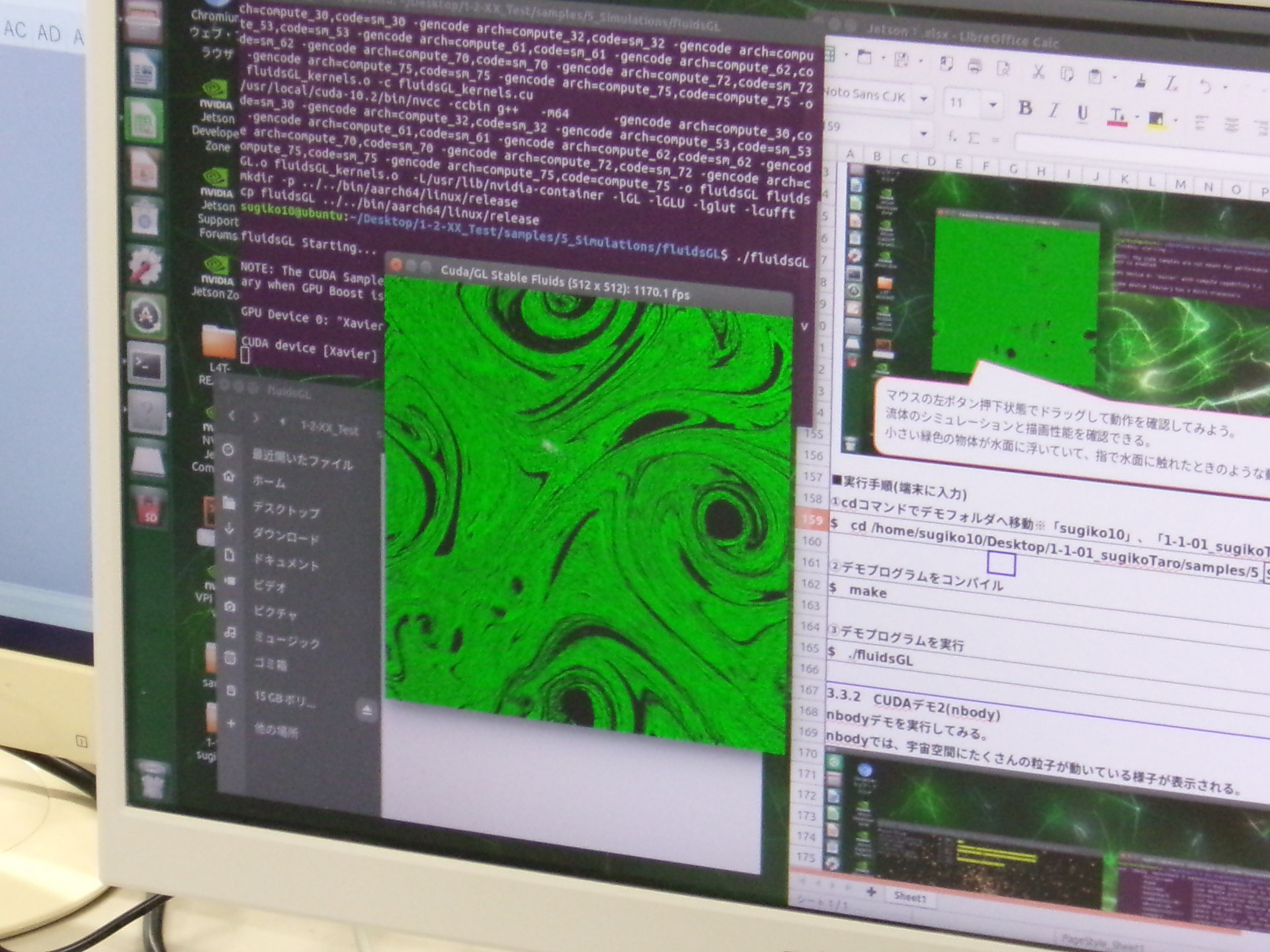
Task: Click the Sum sigma icon in Calc
Action: point(974,138)
